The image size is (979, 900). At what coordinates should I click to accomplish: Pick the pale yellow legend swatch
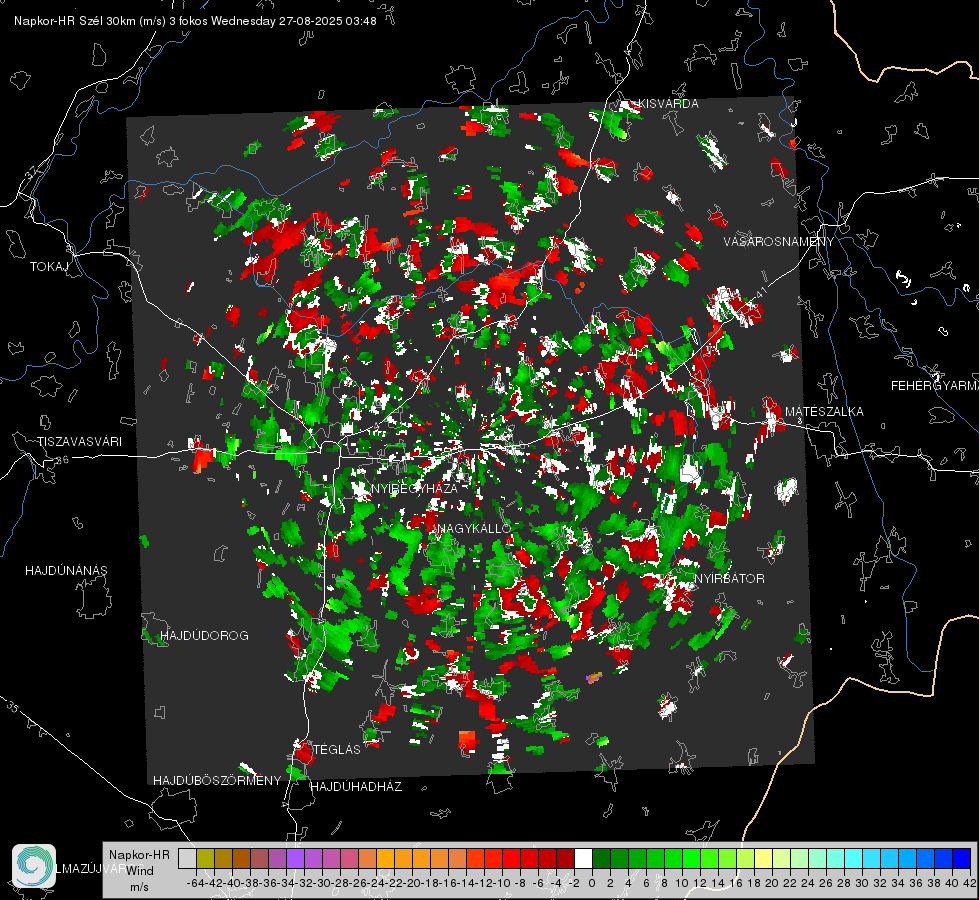[x=764, y=859]
